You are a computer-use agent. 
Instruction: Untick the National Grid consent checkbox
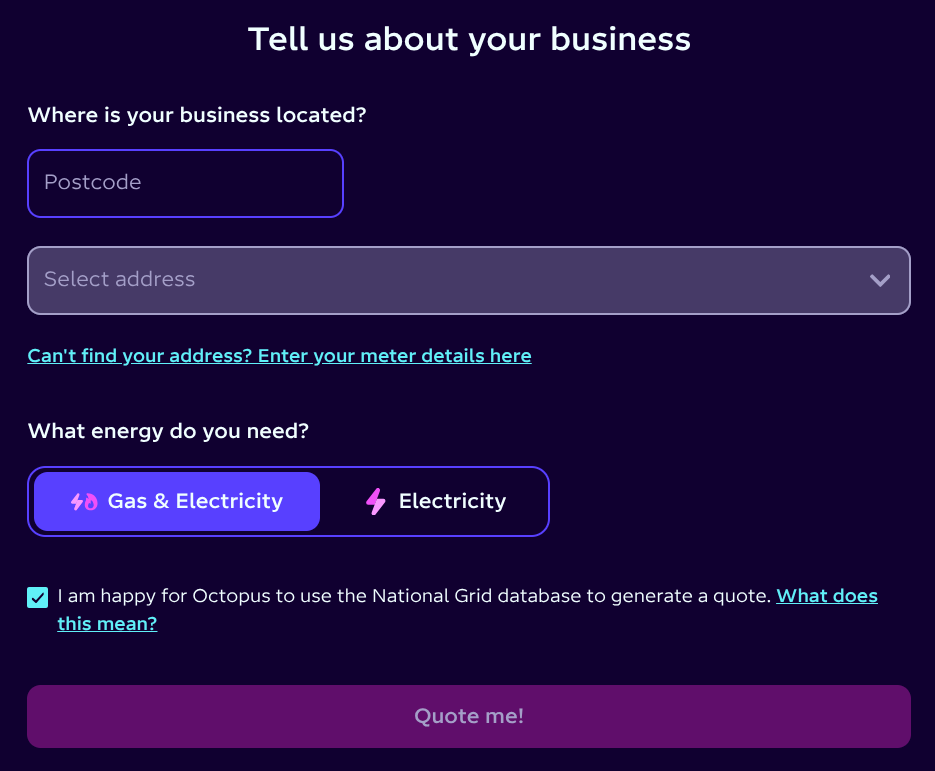click(x=38, y=598)
